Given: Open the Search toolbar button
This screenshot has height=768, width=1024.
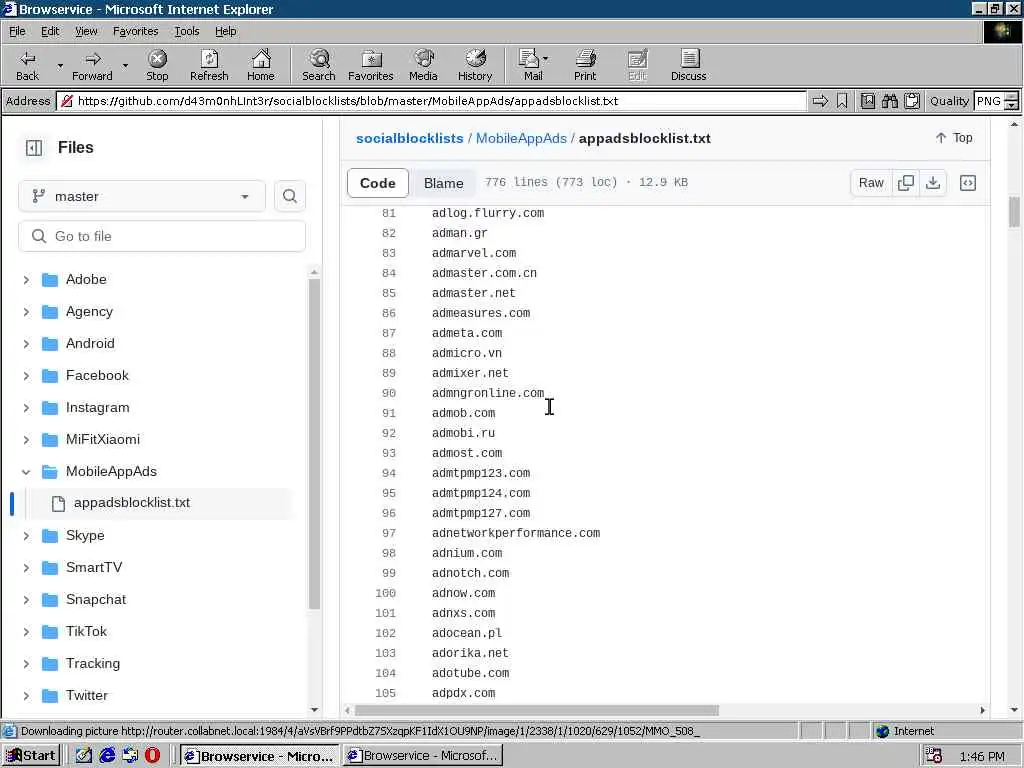Looking at the screenshot, I should click(x=319, y=65).
